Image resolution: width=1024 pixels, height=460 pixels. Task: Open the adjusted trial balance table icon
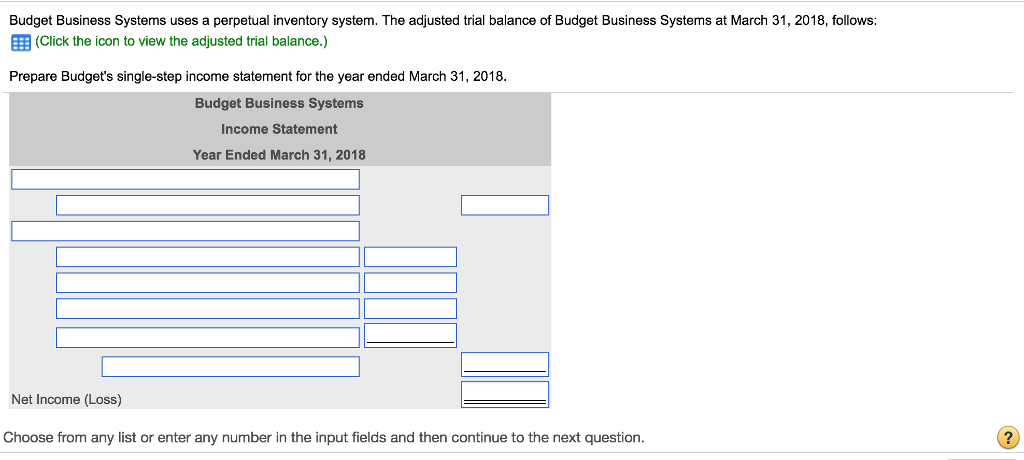[x=20, y=42]
